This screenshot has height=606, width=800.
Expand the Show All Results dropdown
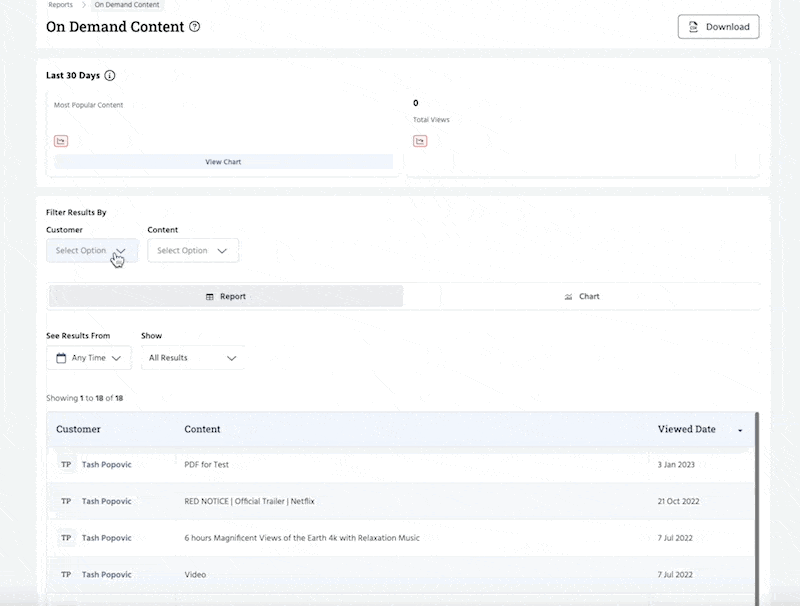pyautogui.click(x=192, y=358)
